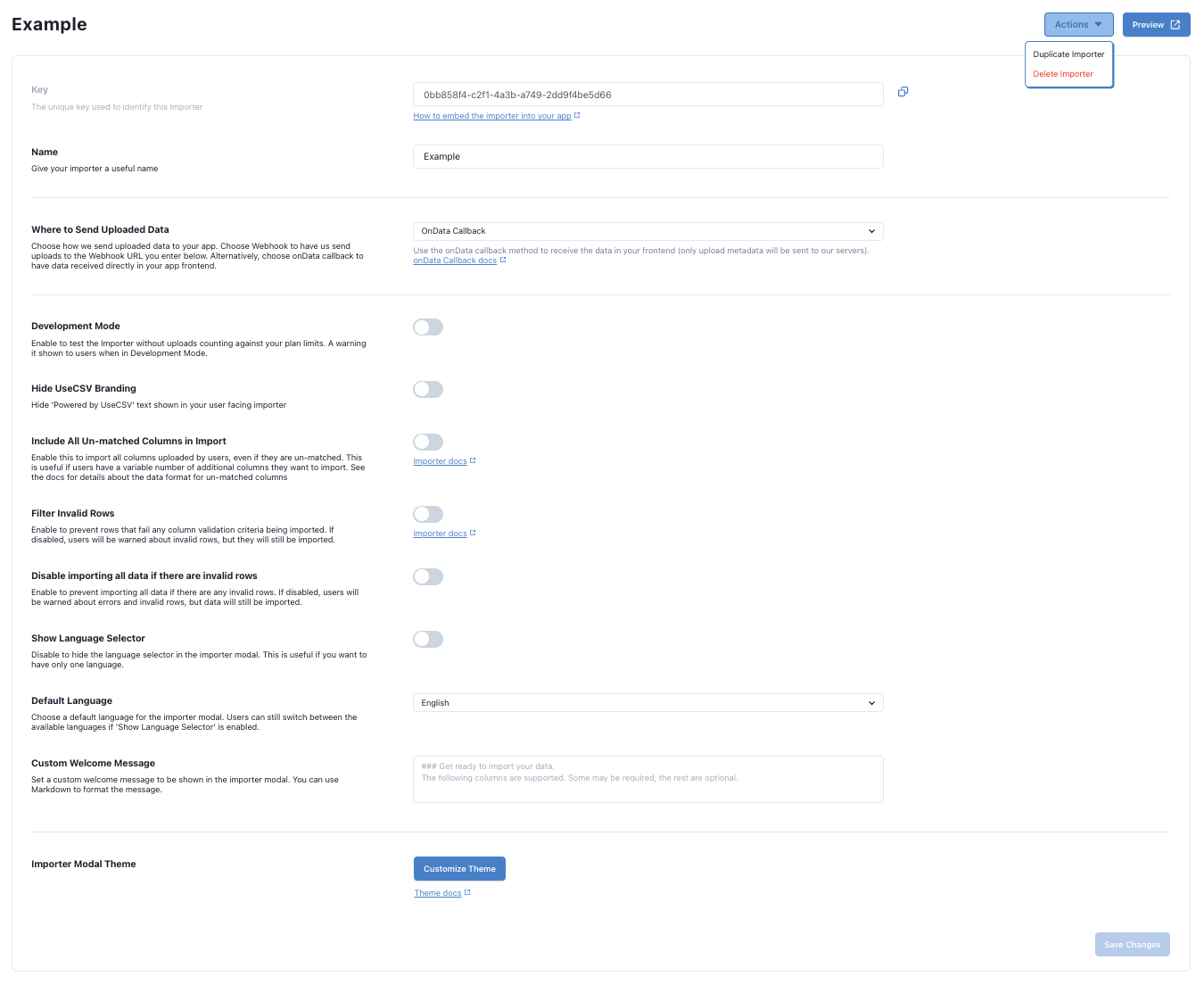Open Importer docs under 'Filter Invalid Rows'
Screen dimensions: 1204x985
(x=443, y=533)
